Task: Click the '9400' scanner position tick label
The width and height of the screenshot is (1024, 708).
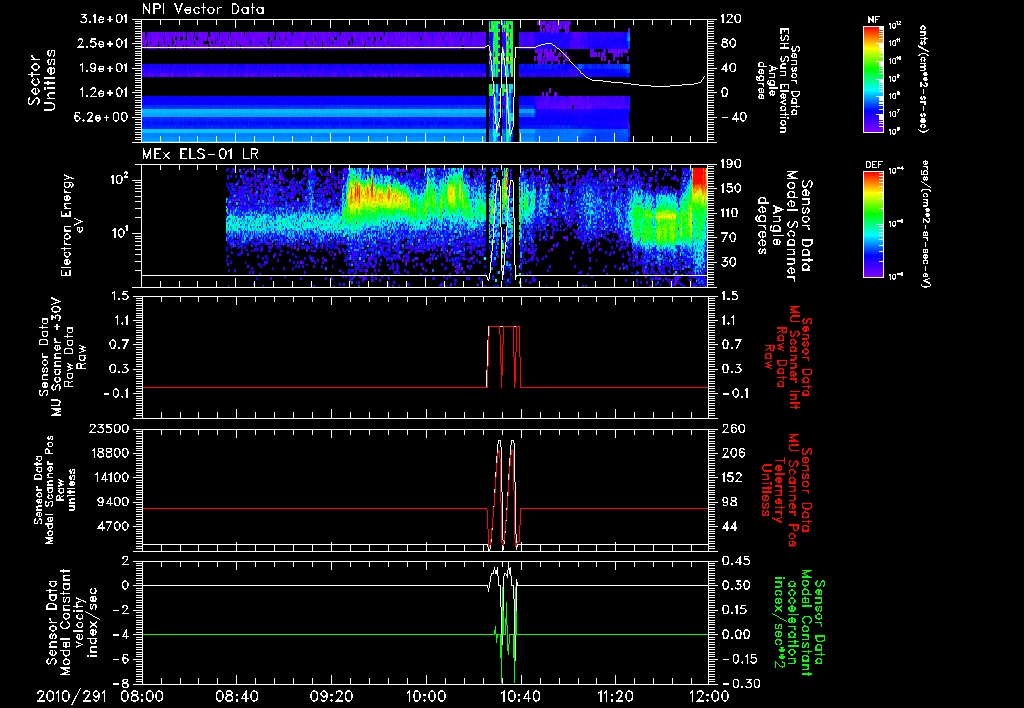Action: point(114,502)
